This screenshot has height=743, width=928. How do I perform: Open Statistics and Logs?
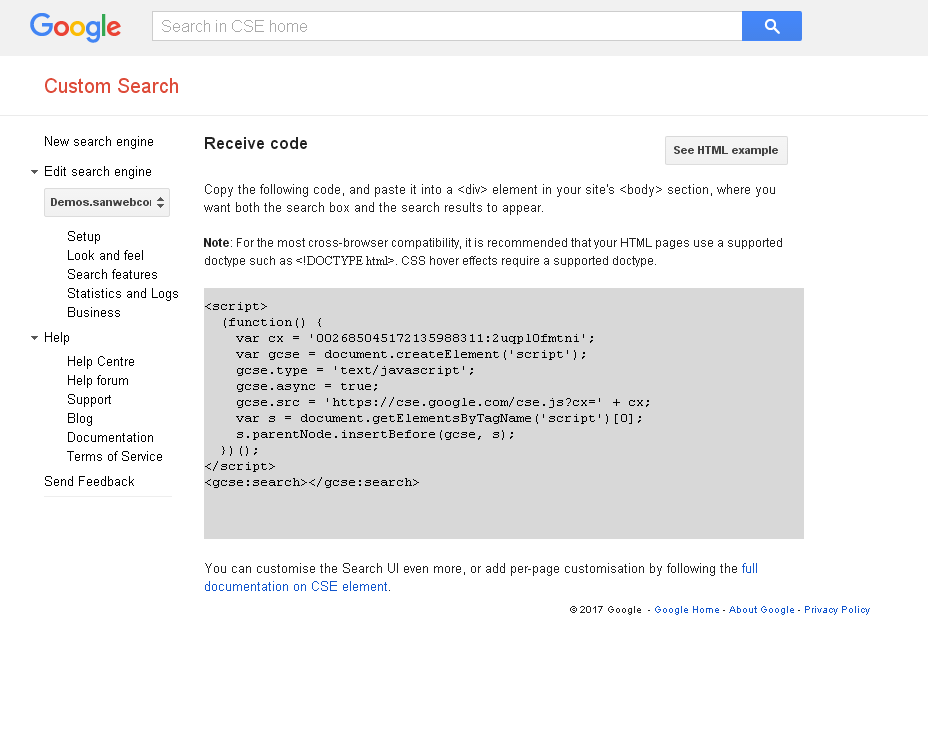123,293
